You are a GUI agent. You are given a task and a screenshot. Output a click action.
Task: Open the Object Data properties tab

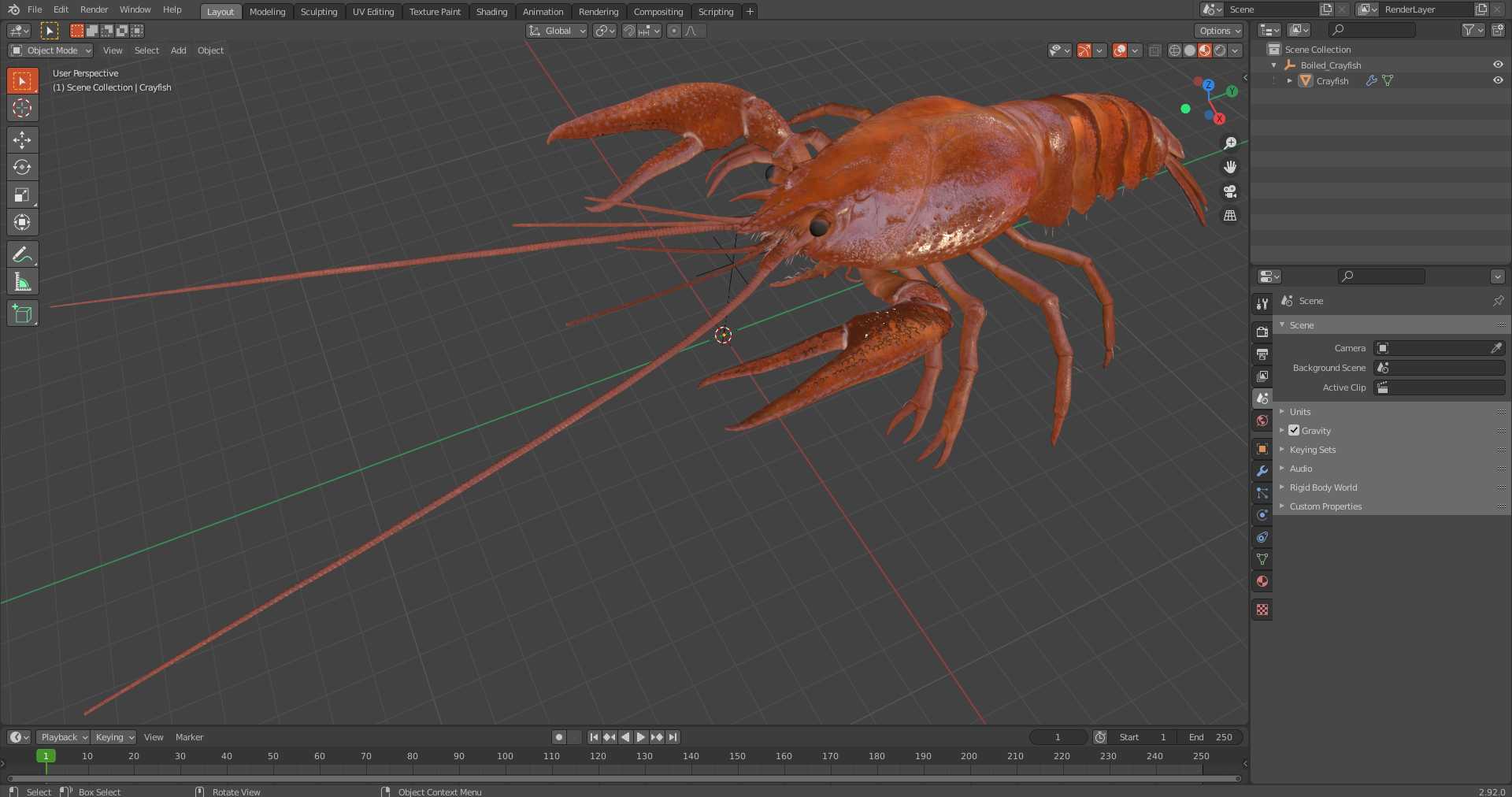tap(1262, 558)
